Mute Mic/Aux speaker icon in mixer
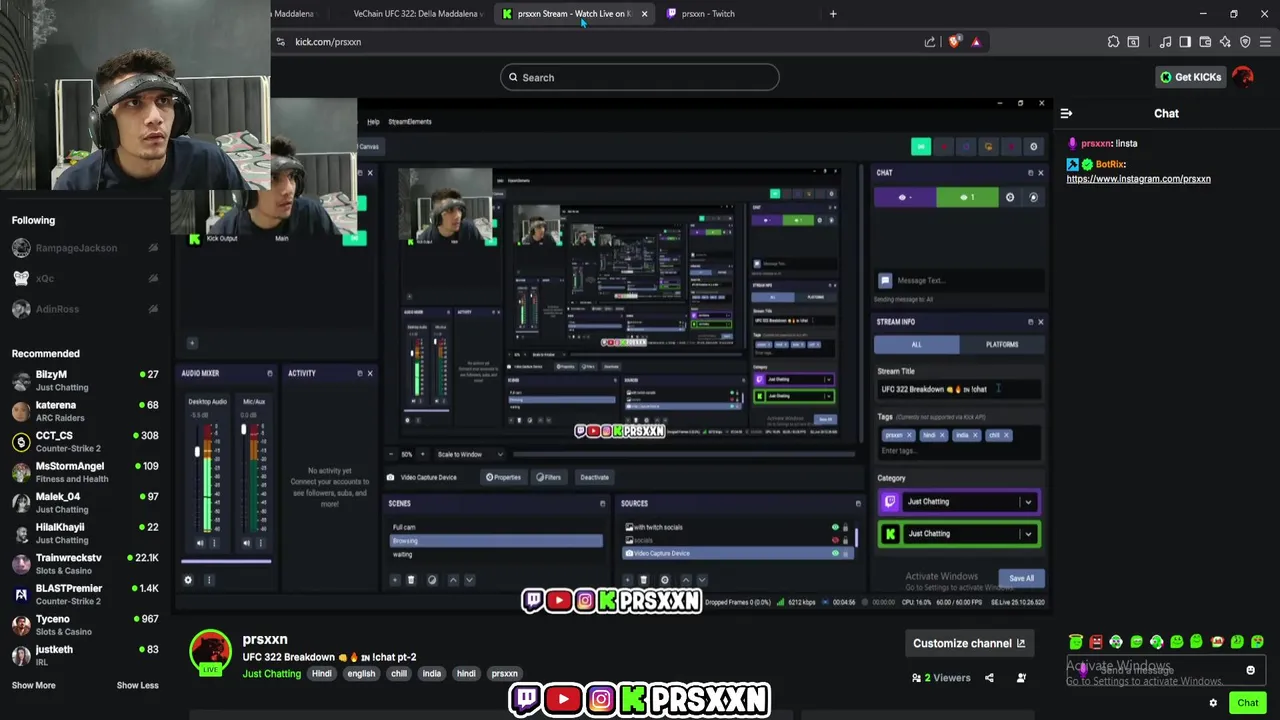The width and height of the screenshot is (1280, 720). pyautogui.click(x=246, y=543)
